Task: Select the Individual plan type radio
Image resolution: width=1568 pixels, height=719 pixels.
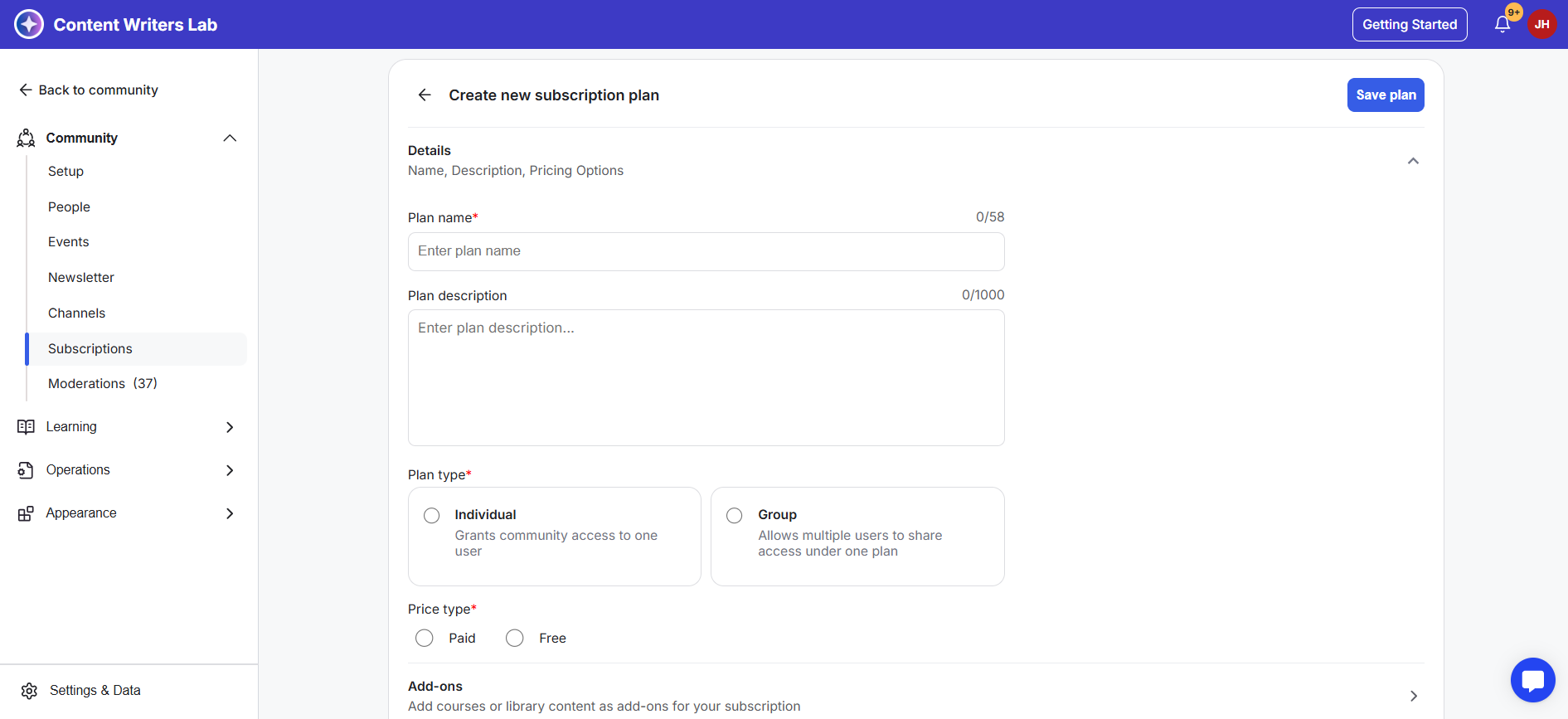Action: tap(432, 516)
